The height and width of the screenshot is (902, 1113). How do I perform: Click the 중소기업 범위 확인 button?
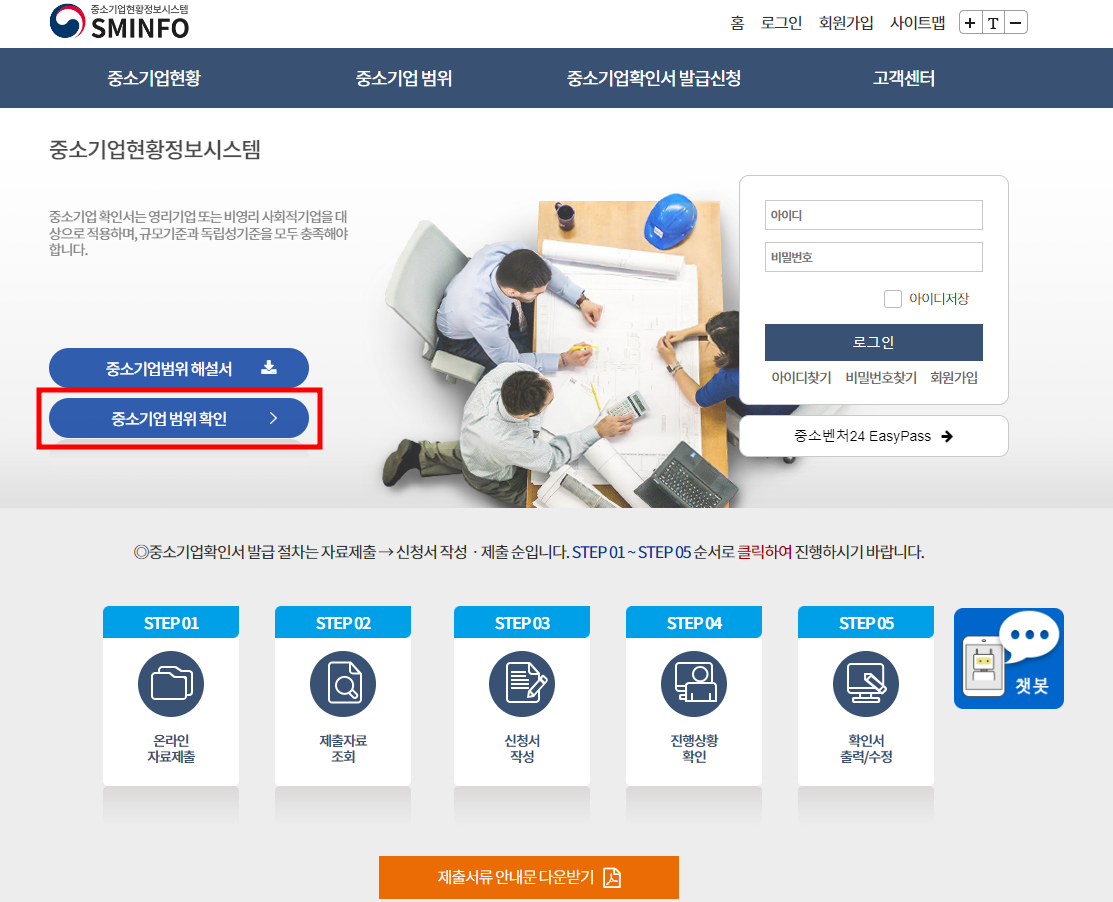[x=179, y=418]
